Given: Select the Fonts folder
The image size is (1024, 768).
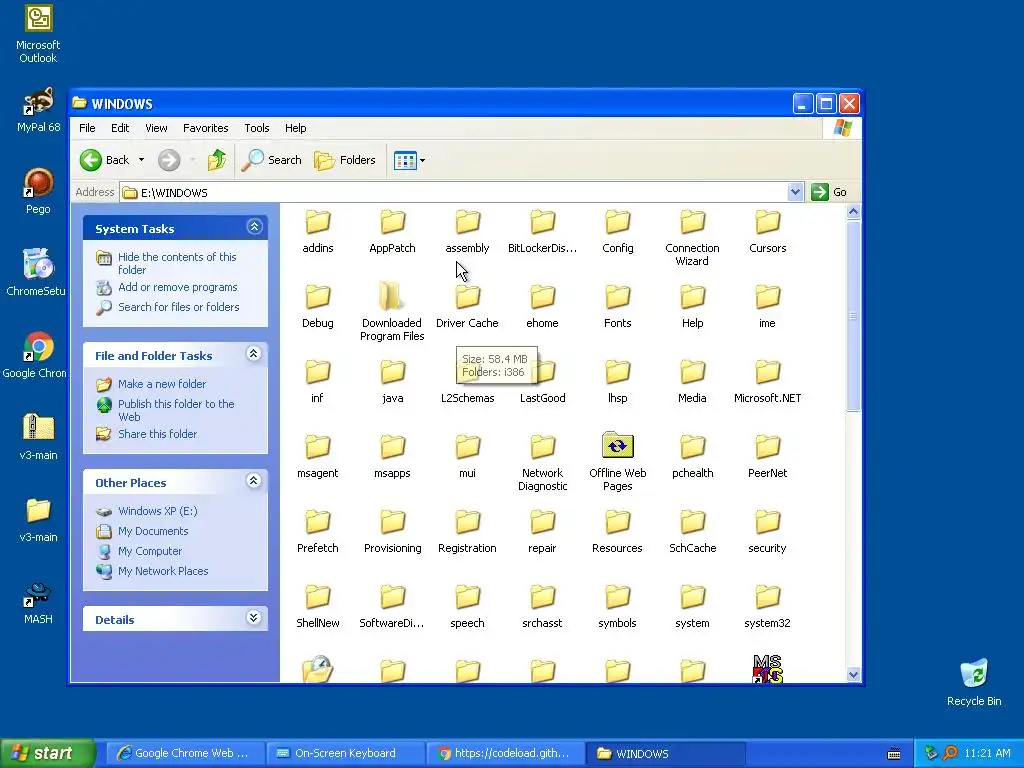Looking at the screenshot, I should pos(618,306).
